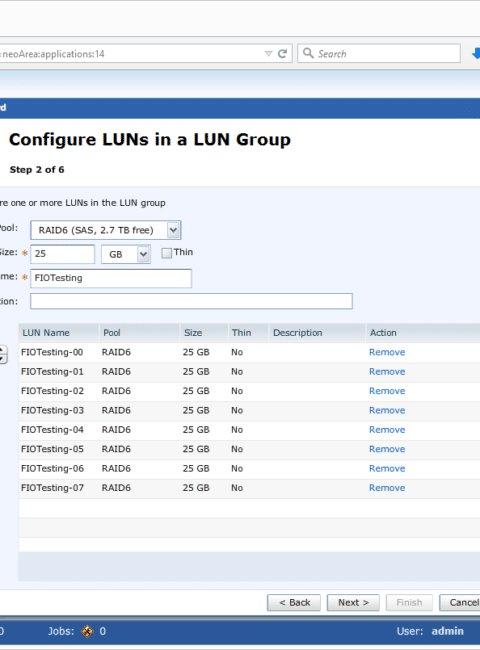Click the Cancel button

(x=461, y=602)
